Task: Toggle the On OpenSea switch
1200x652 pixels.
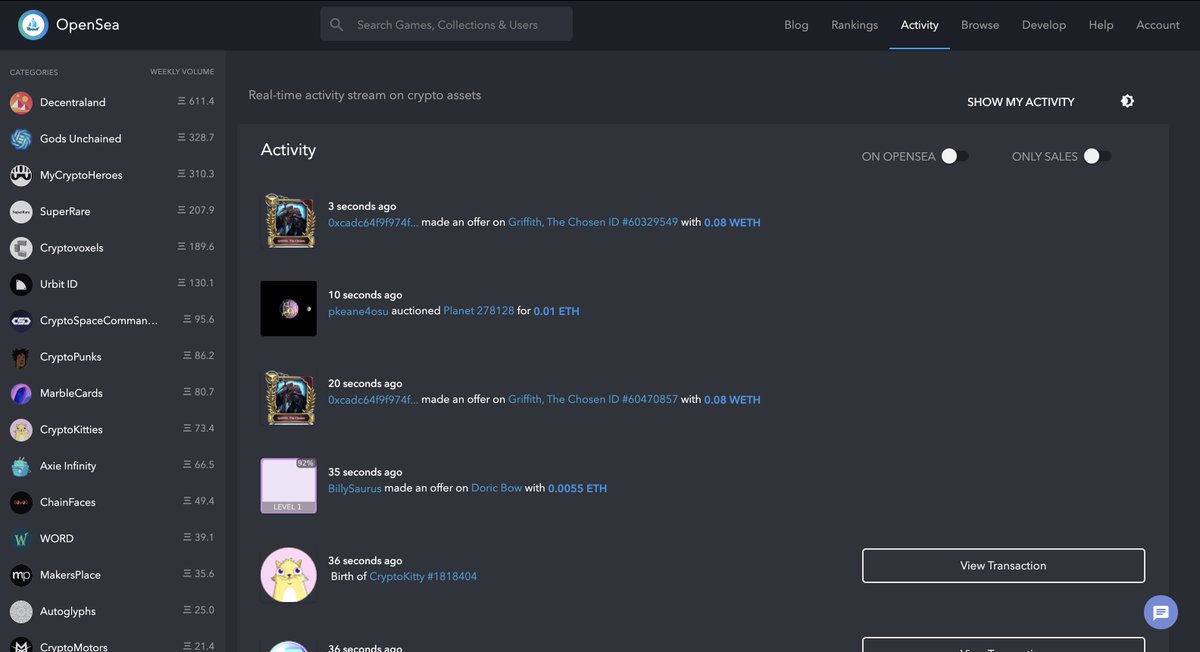Action: (955, 156)
